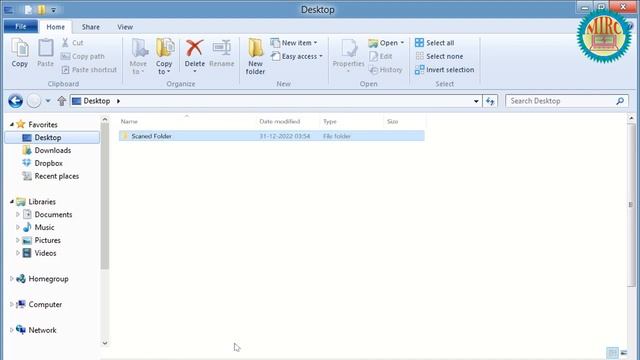Image resolution: width=640 pixels, height=360 pixels.
Task: Click Select none
Action: (x=439, y=56)
